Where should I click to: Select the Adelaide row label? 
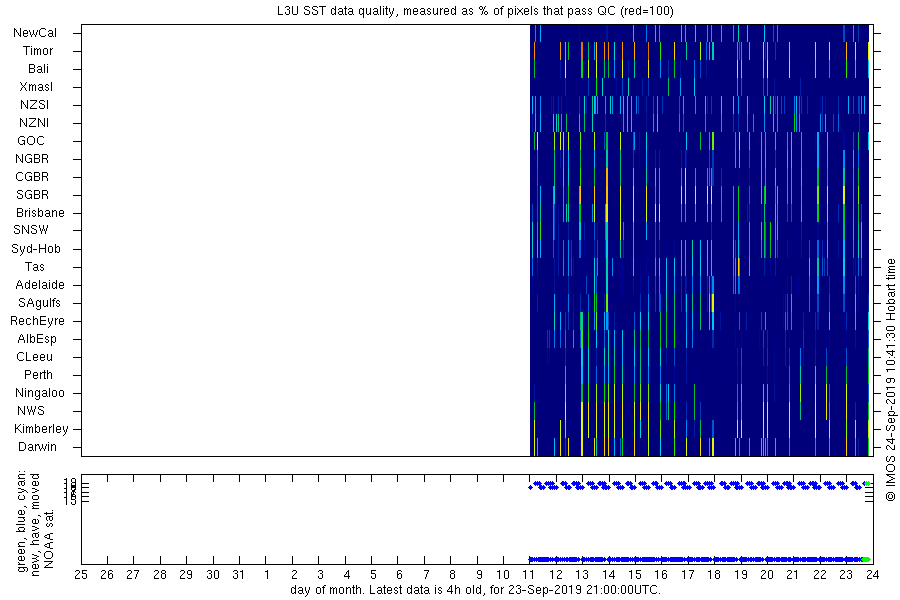coord(40,285)
